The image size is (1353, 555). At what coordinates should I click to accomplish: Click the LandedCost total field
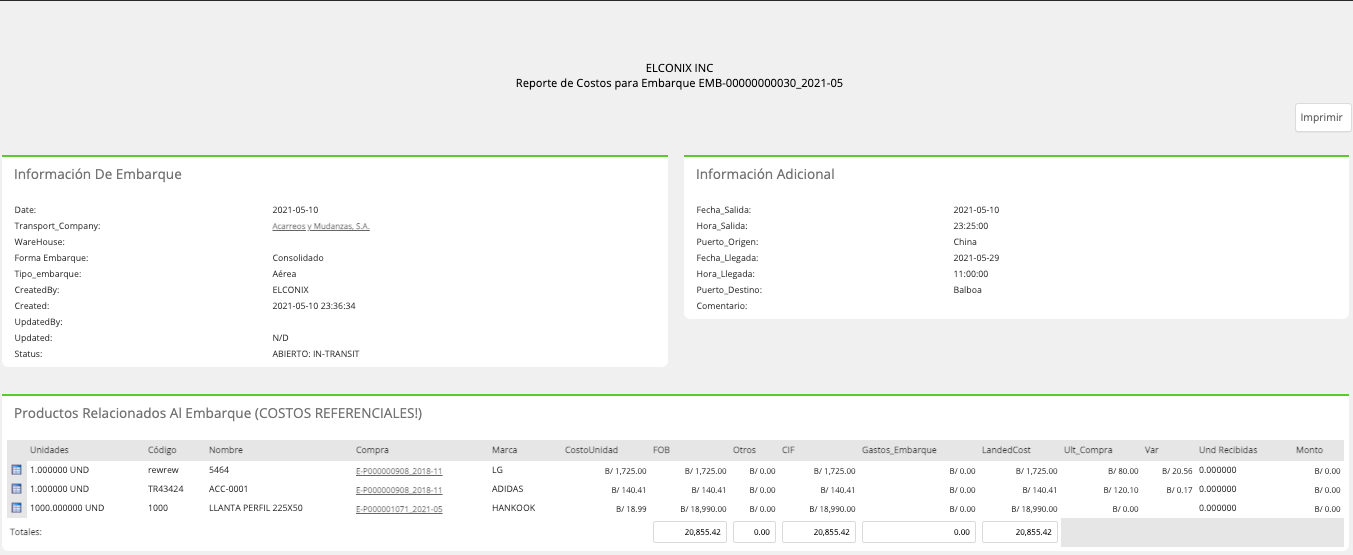pos(1020,532)
